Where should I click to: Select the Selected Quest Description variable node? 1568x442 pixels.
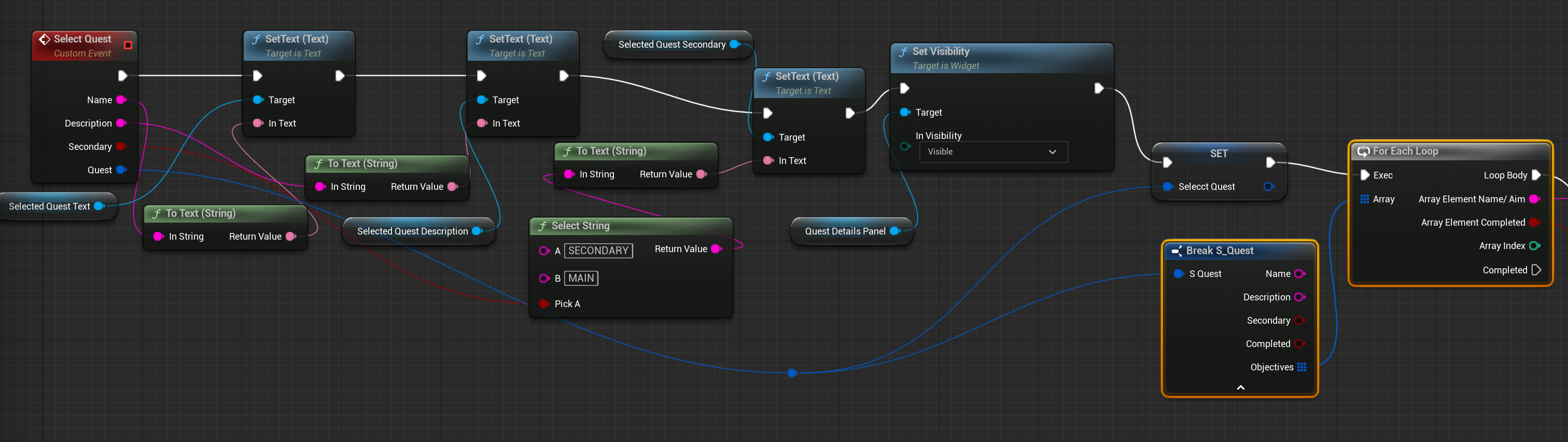pyautogui.click(x=419, y=231)
